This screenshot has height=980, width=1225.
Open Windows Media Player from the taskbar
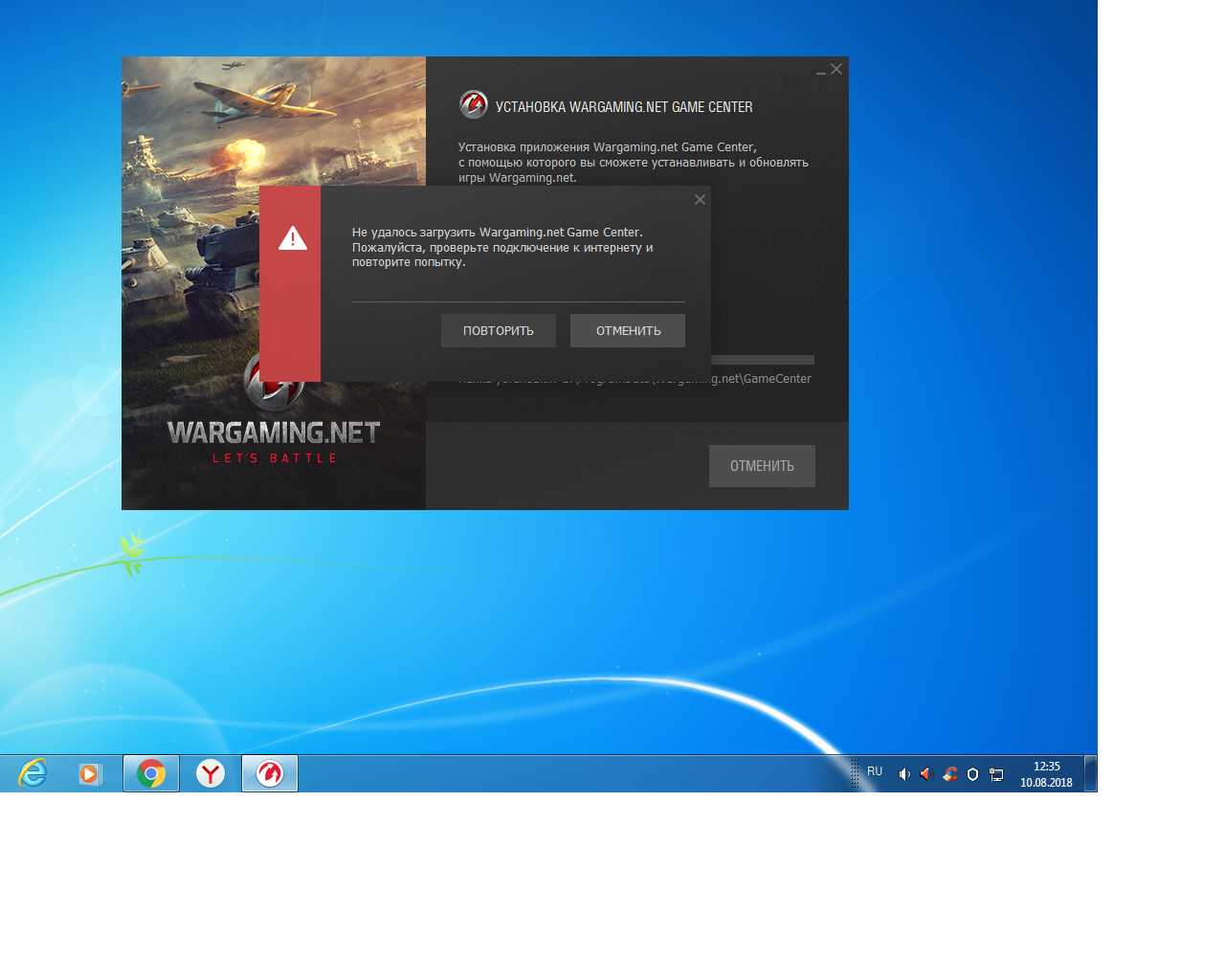click(90, 773)
